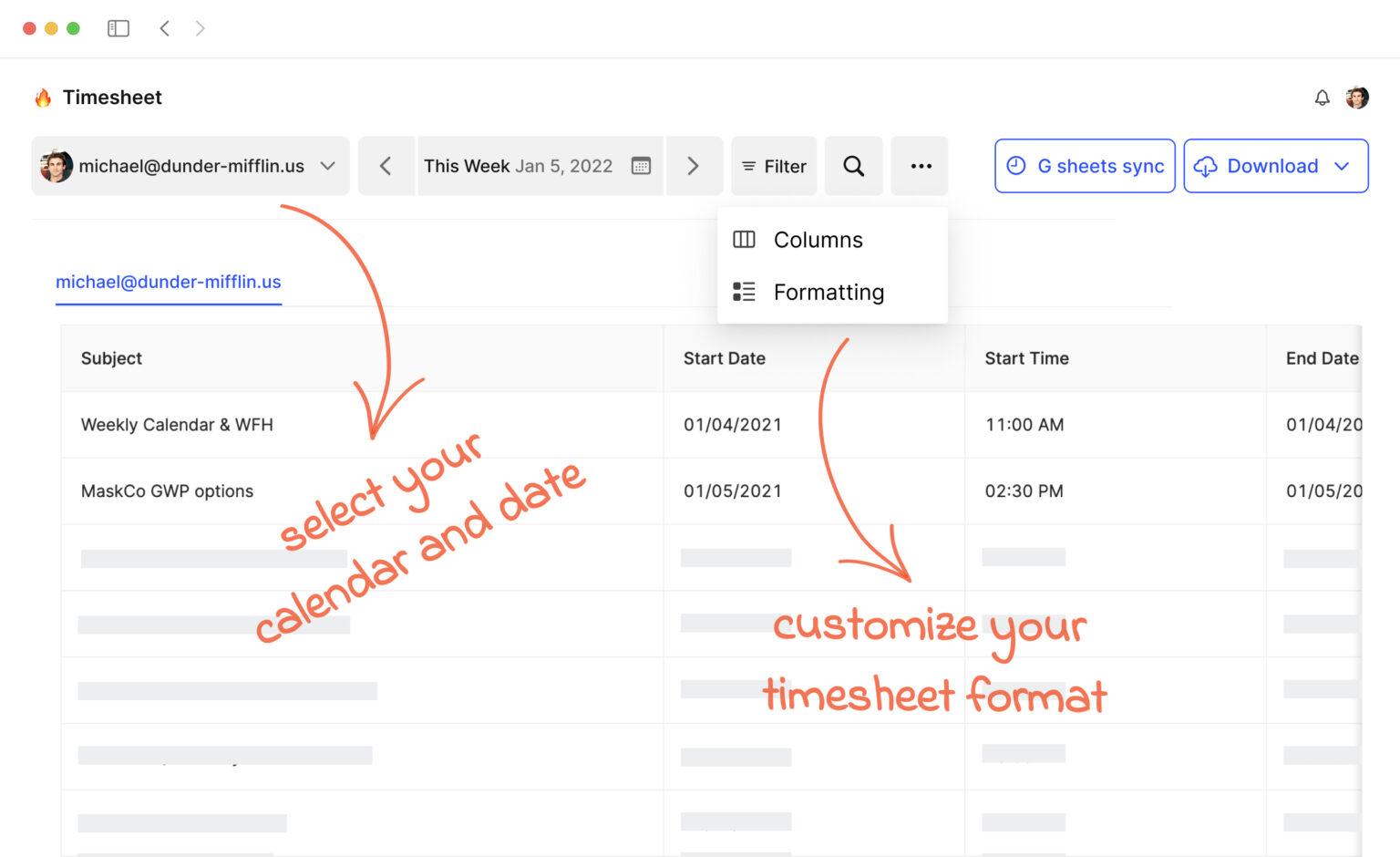Image resolution: width=1400 pixels, height=857 pixels.
Task: Click the This Week date field
Action: click(x=518, y=166)
